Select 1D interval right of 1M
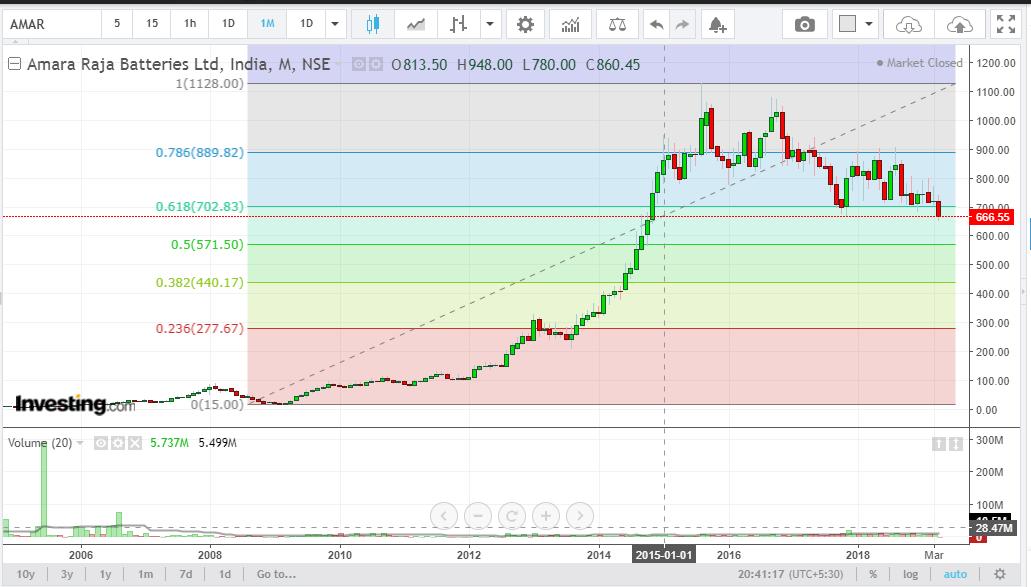This screenshot has width=1031, height=587. pyautogui.click(x=306, y=24)
